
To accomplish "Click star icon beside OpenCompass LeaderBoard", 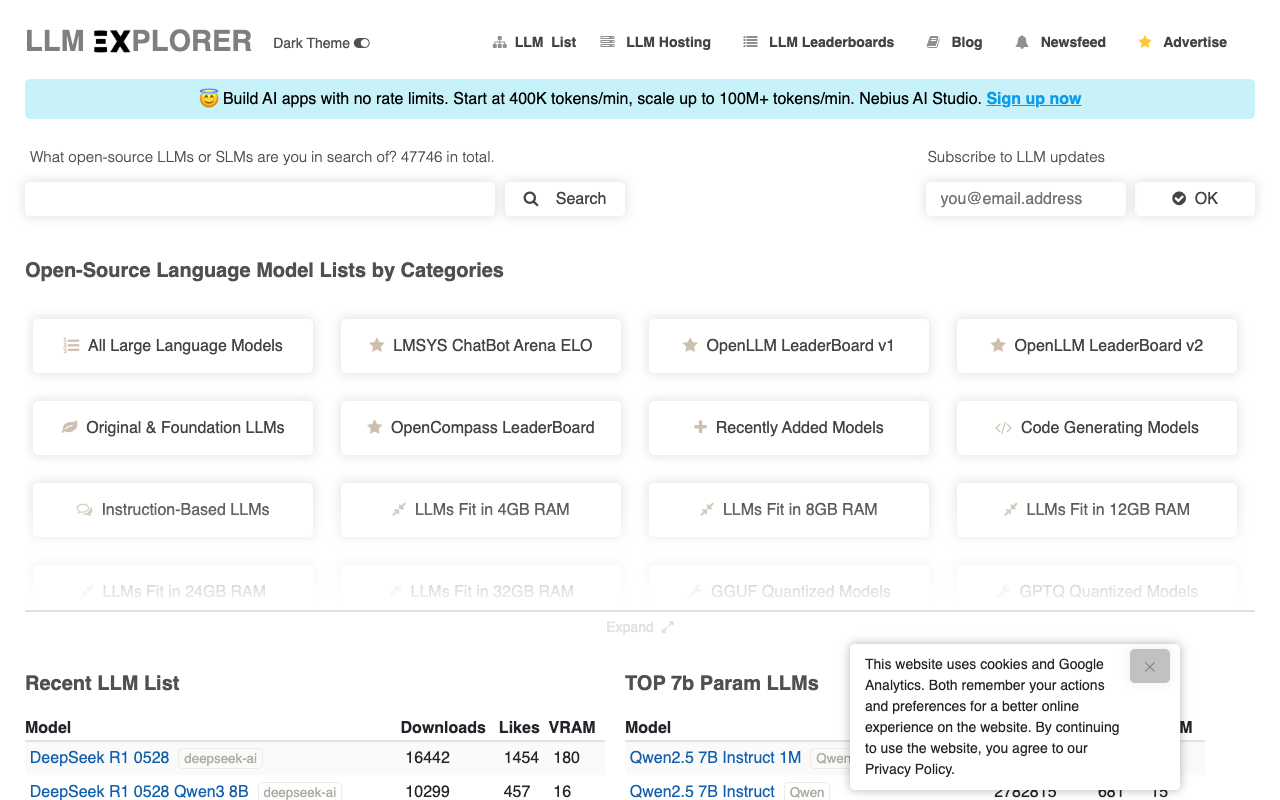I will [375, 427].
